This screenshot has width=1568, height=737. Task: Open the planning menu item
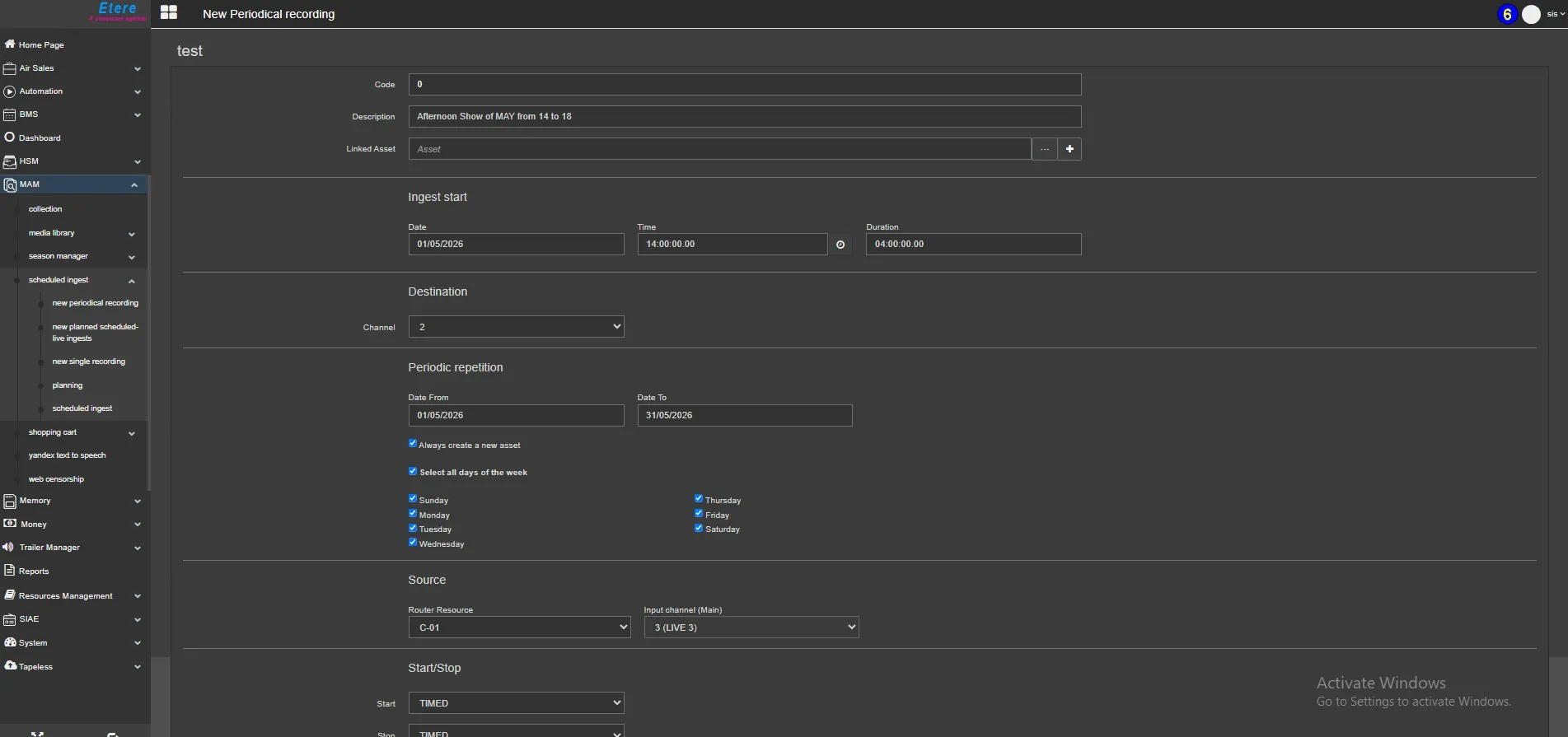(x=68, y=385)
